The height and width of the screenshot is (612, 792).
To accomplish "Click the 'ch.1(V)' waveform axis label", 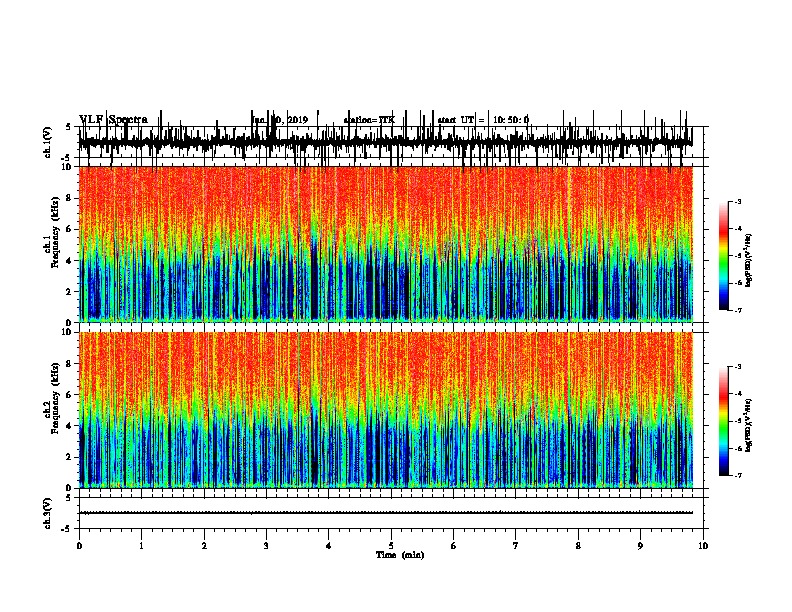I will [47, 142].
